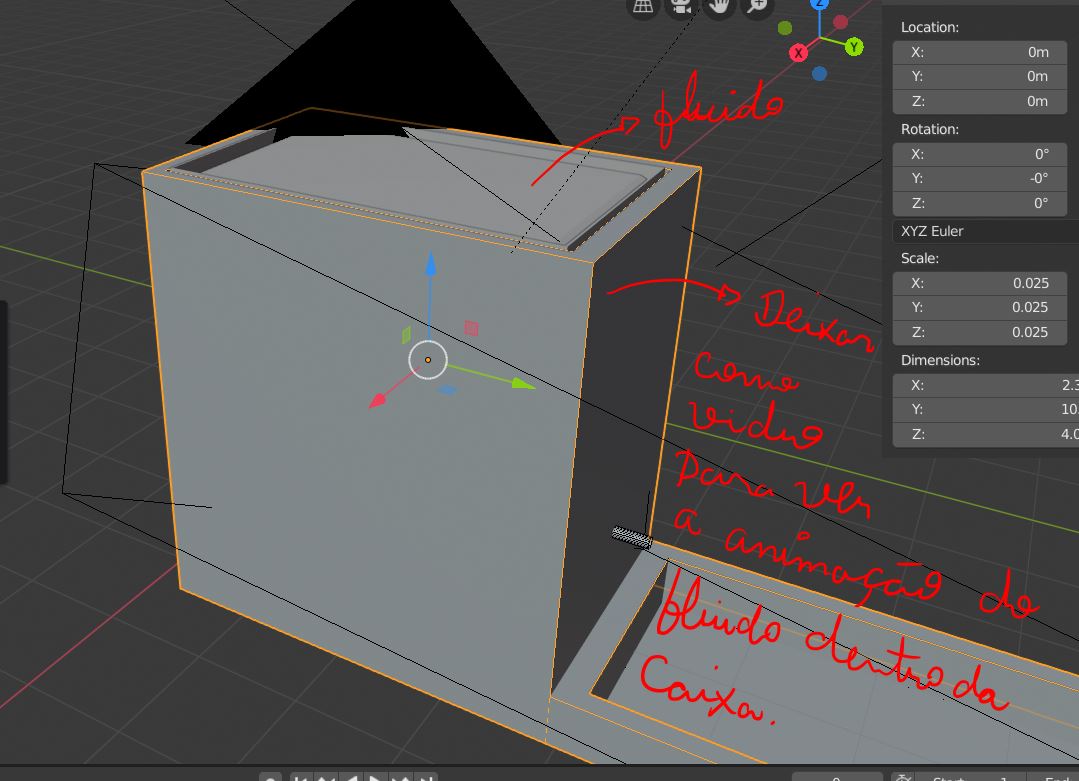
Task: Click the Dimensions X field
Action: [985, 385]
